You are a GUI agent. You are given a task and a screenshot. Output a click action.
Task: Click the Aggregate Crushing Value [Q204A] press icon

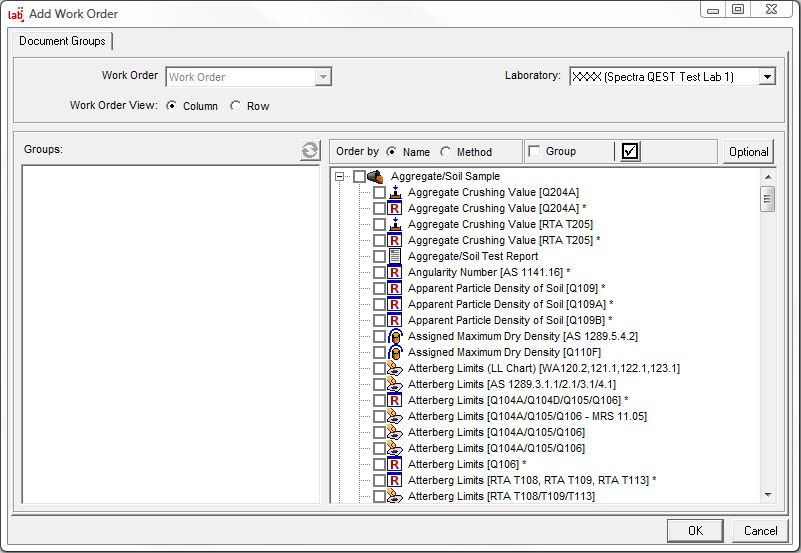(394, 192)
